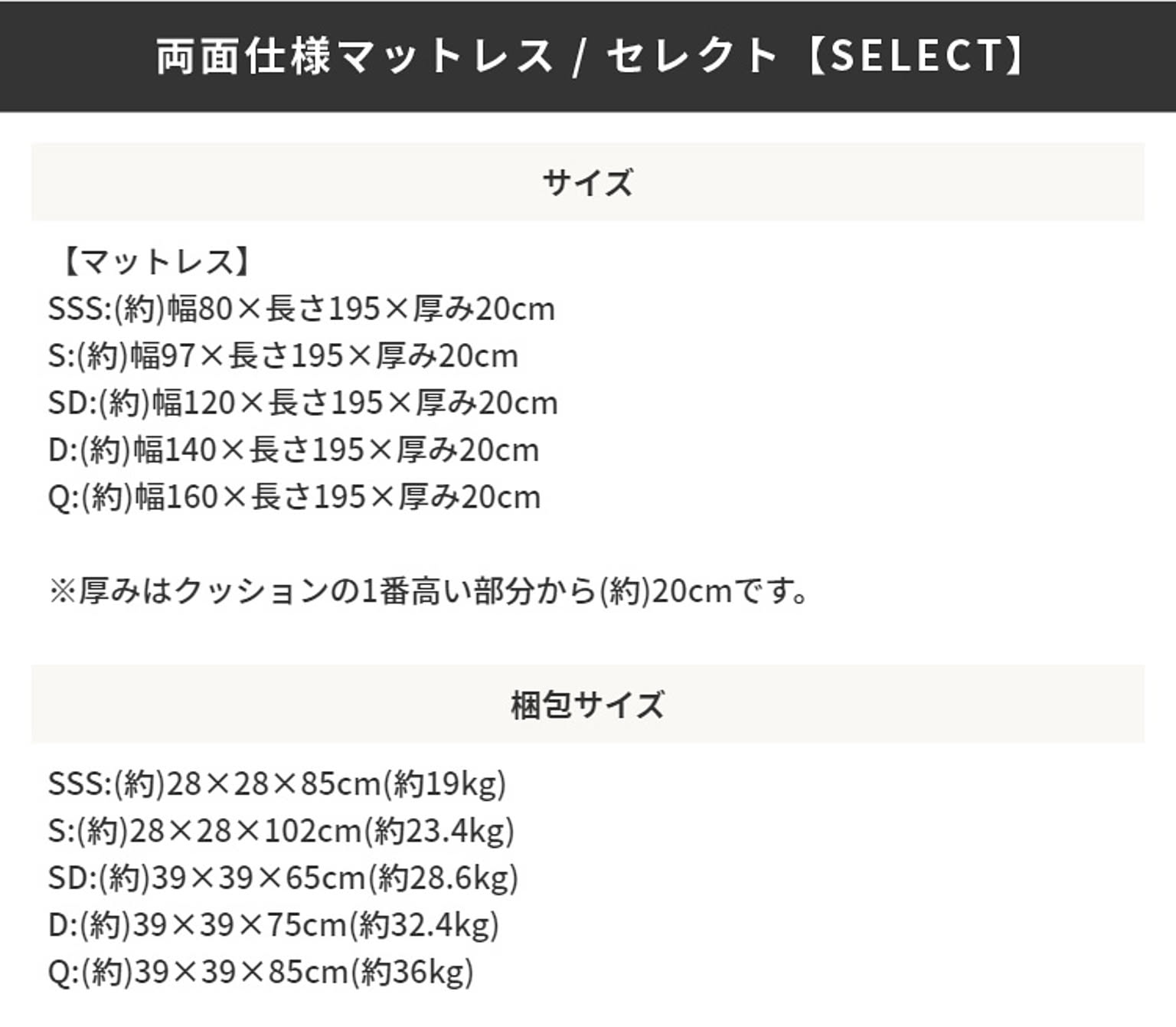Click the SSS packing size line (約19kg)
The width and height of the screenshot is (1176, 1027).
(x=277, y=784)
